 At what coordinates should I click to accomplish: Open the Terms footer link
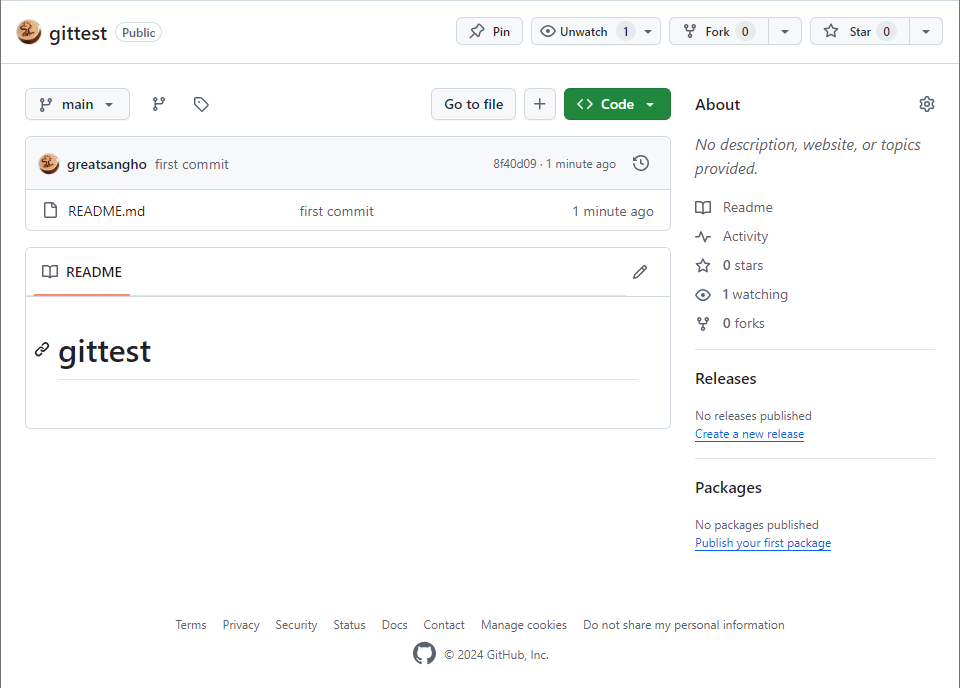pos(190,625)
